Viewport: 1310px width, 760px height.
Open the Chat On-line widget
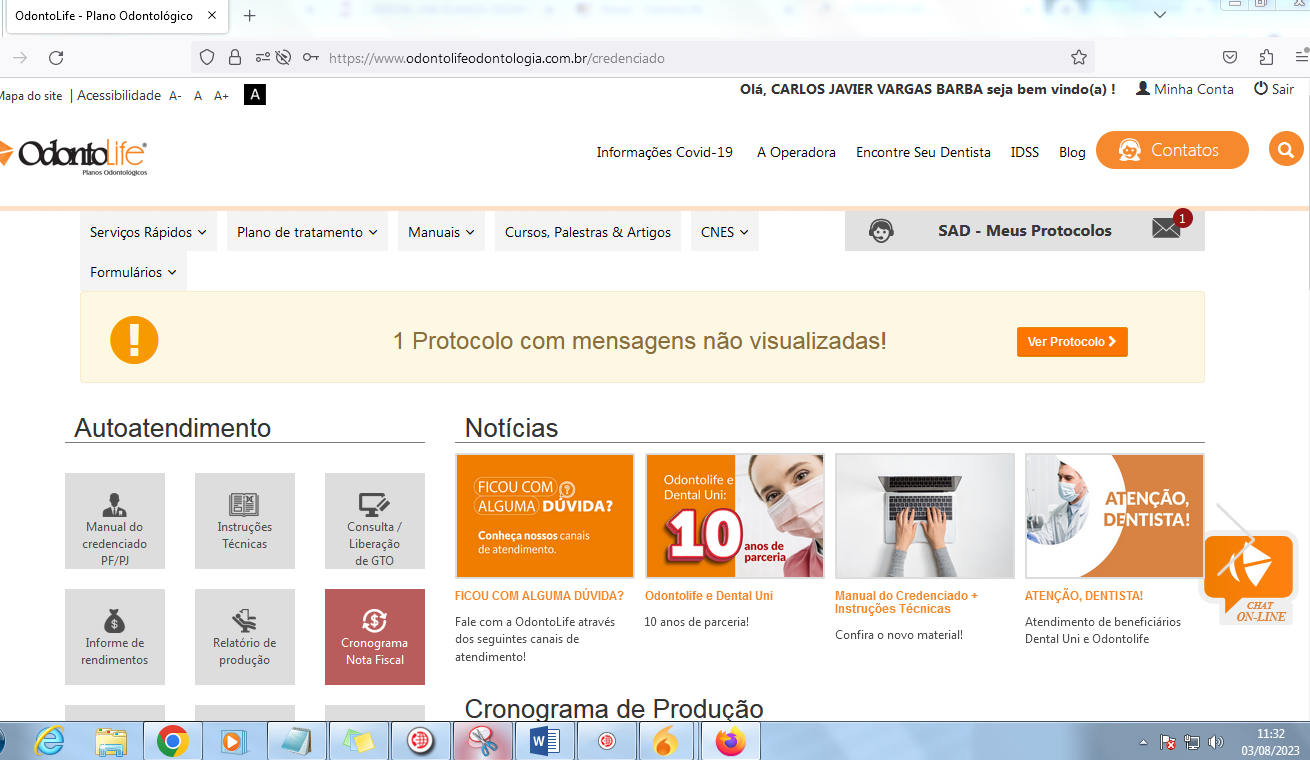click(x=1248, y=578)
